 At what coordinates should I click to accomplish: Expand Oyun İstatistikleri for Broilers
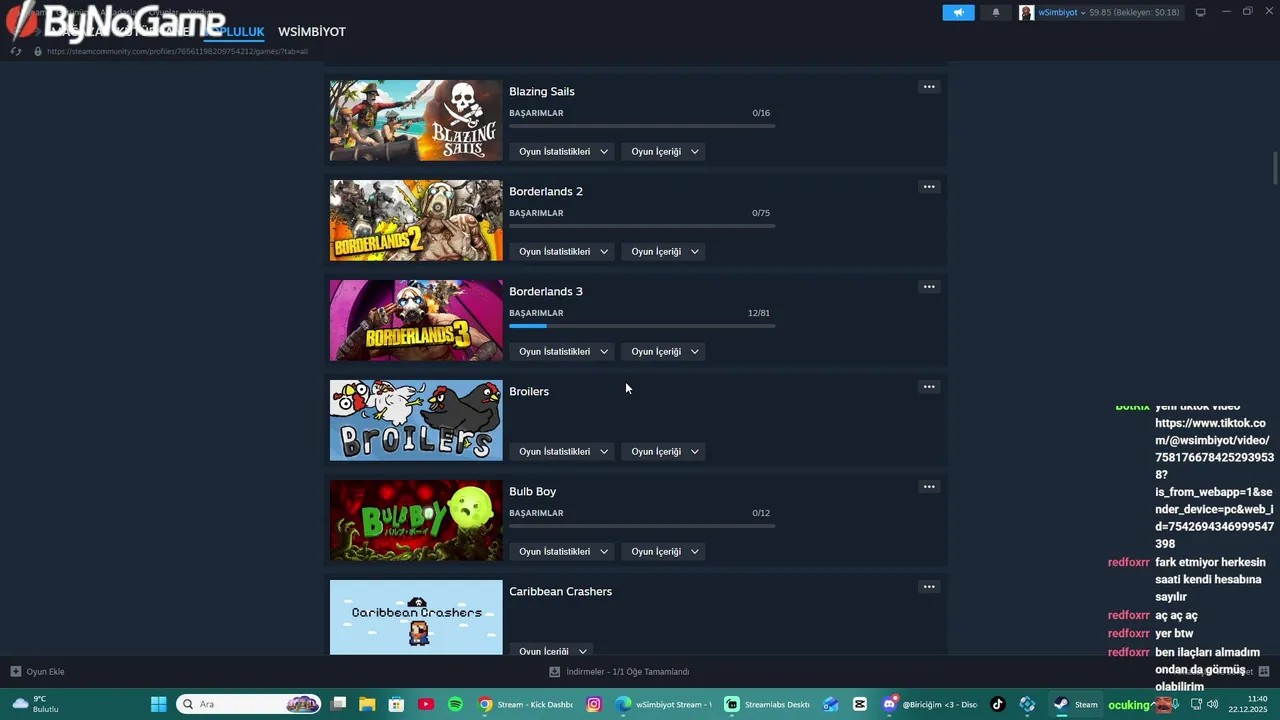pos(563,452)
